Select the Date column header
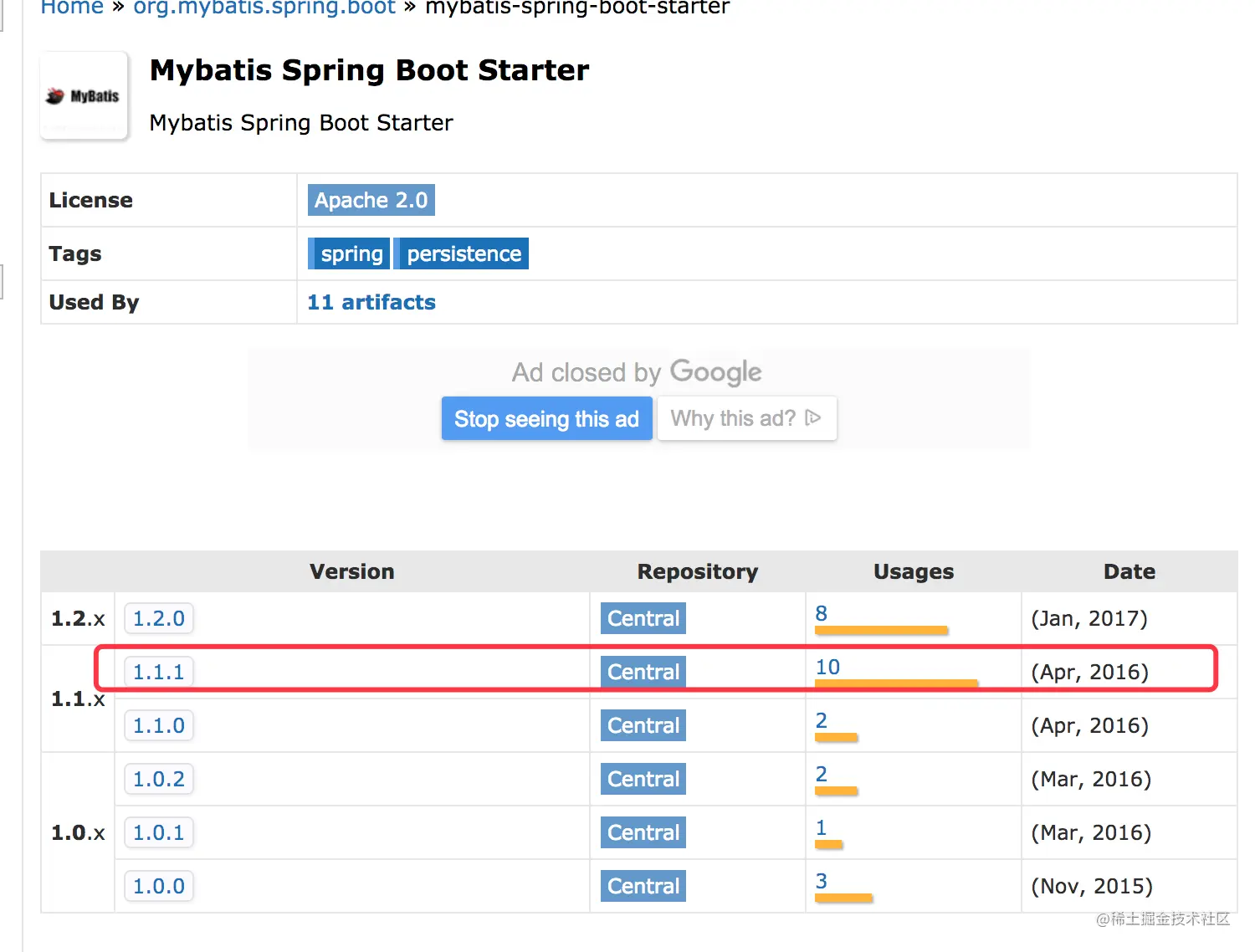The height and width of the screenshot is (952, 1255). 1129,571
